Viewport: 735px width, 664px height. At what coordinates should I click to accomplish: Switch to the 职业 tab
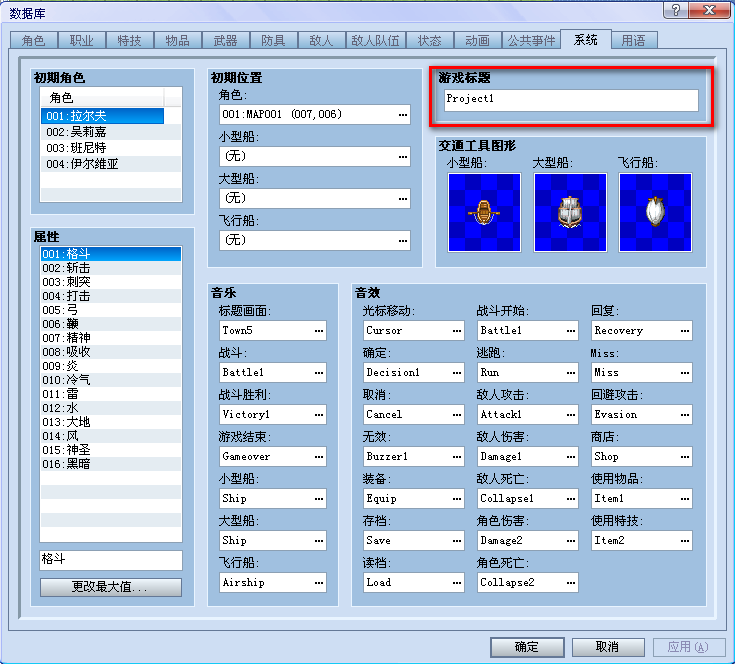[x=82, y=40]
